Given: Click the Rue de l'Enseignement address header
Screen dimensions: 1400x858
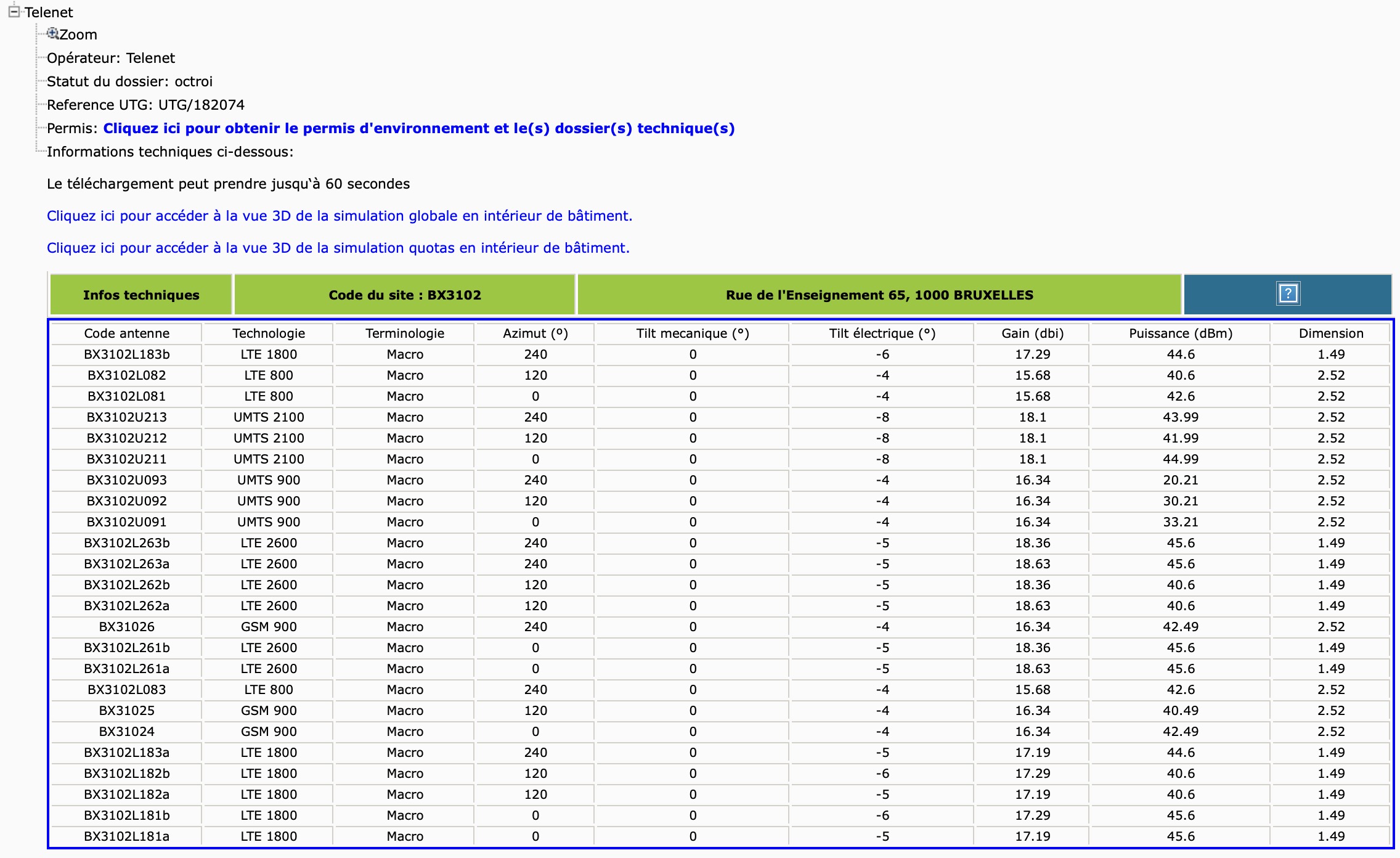Looking at the screenshot, I should pos(879,295).
